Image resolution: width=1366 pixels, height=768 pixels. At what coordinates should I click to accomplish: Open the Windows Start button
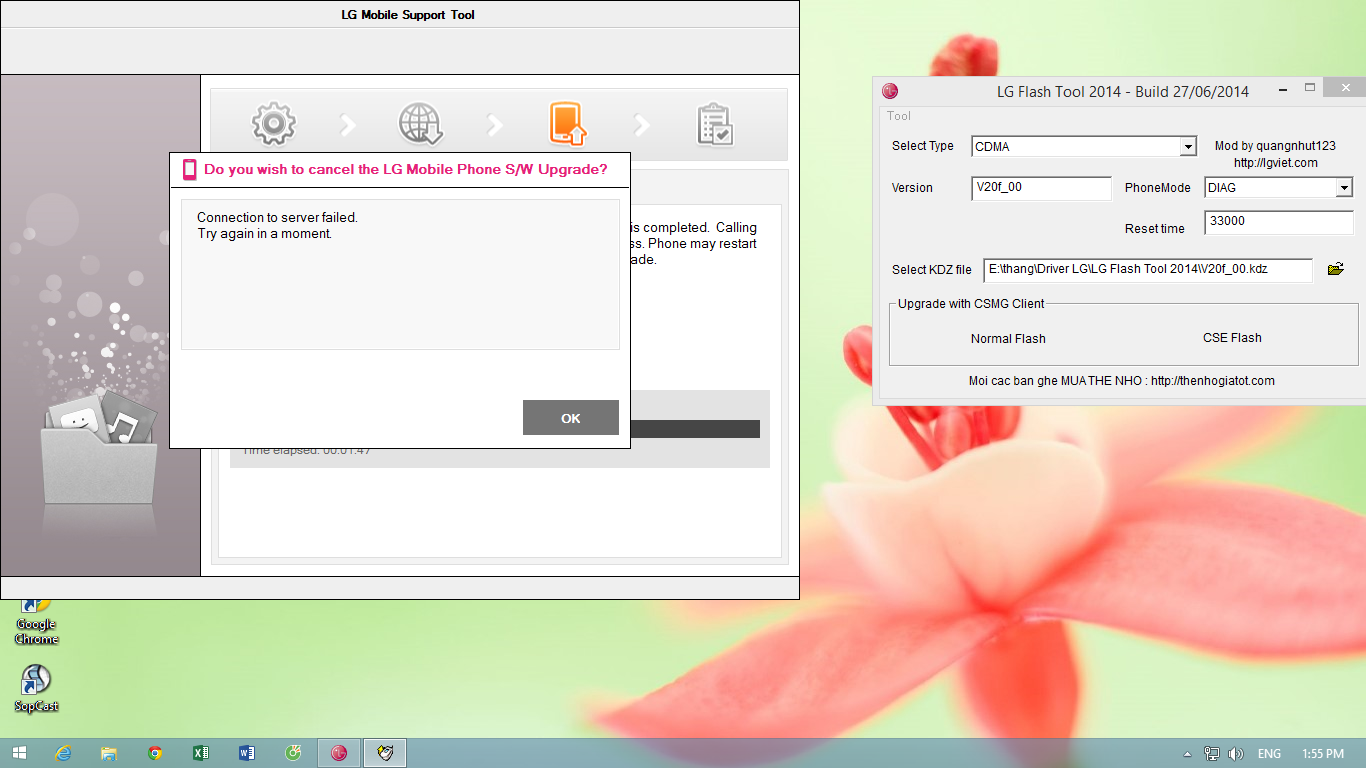(x=19, y=753)
